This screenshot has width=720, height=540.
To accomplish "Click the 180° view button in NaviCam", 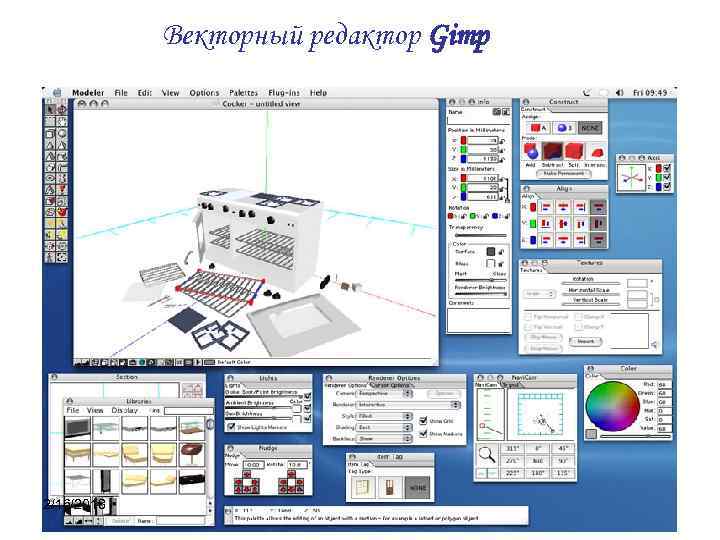I will (x=537, y=473).
